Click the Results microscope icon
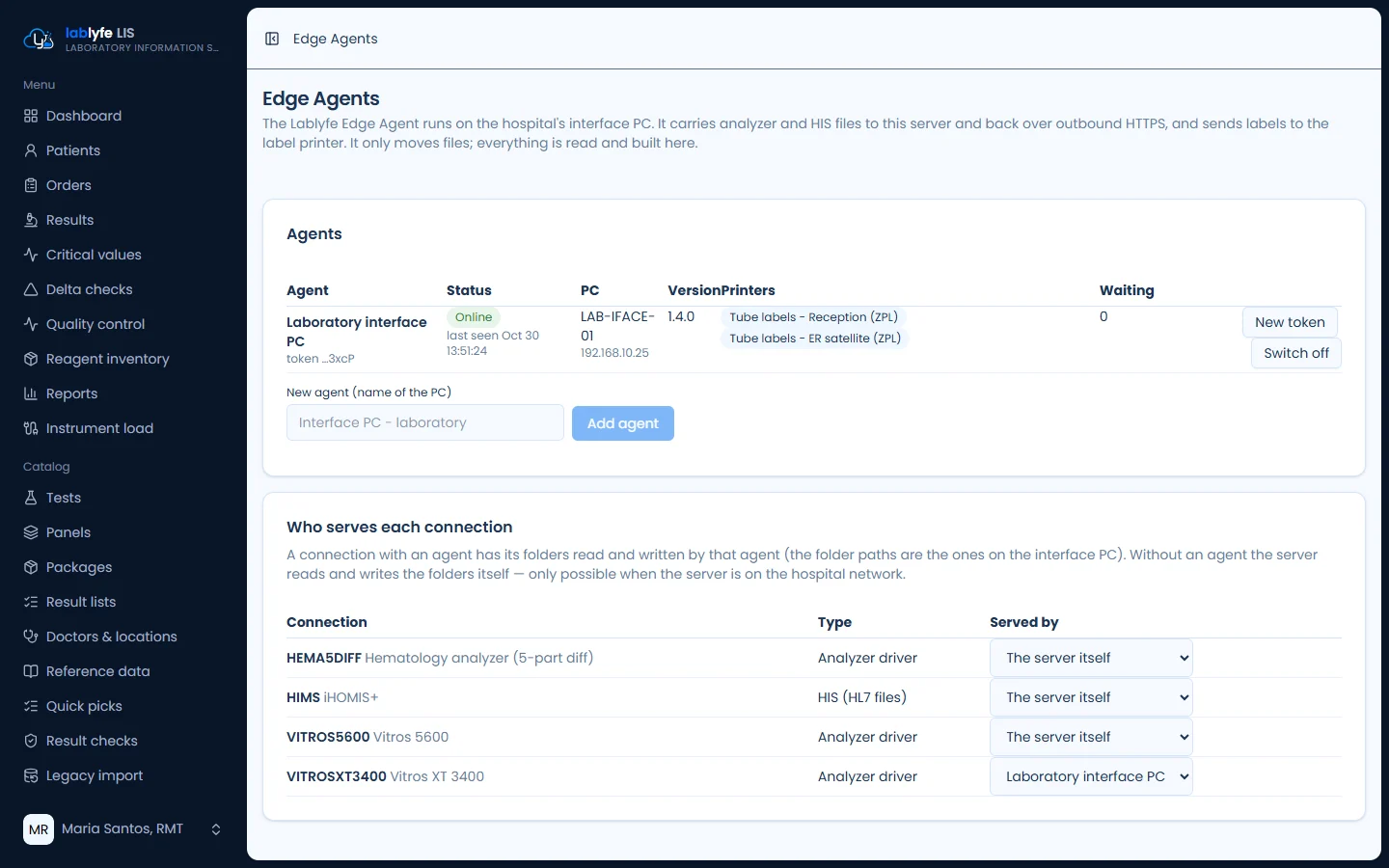The image size is (1389, 868). (31, 220)
